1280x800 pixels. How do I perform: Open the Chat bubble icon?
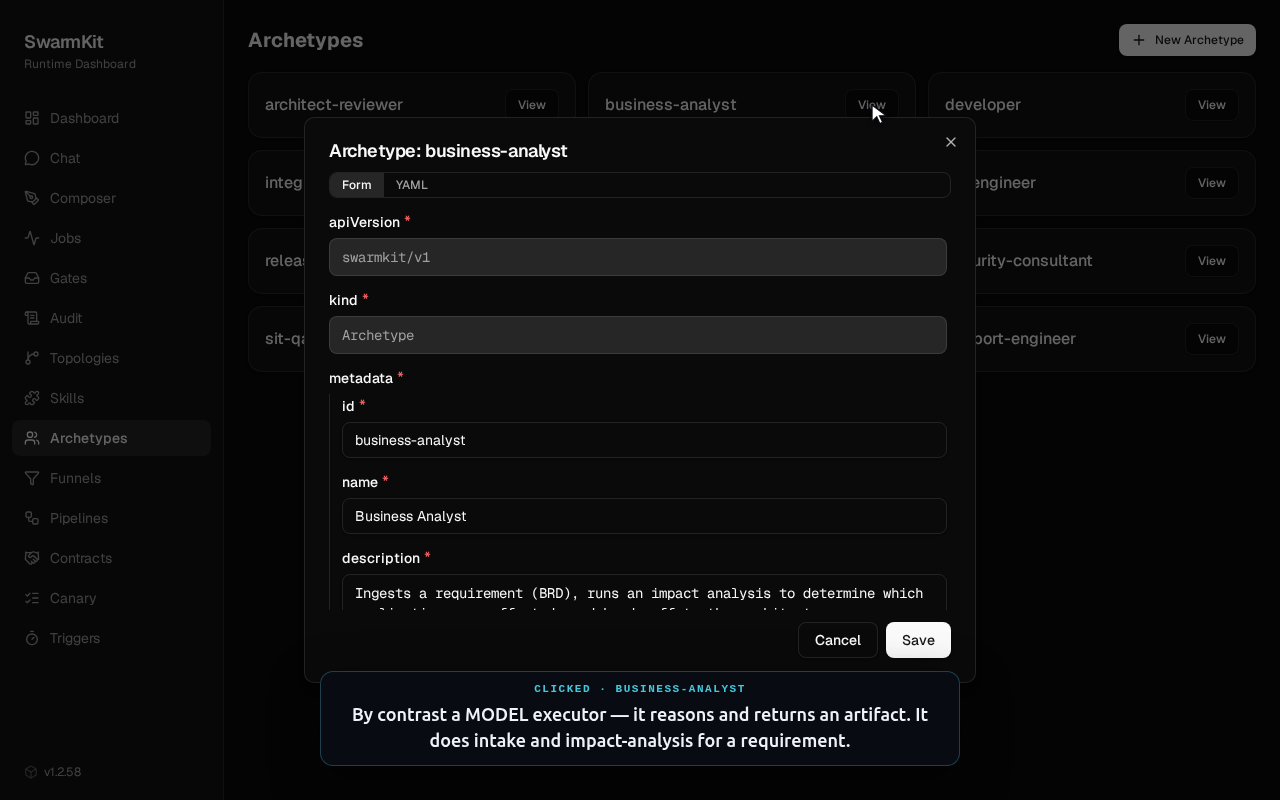click(x=32, y=158)
